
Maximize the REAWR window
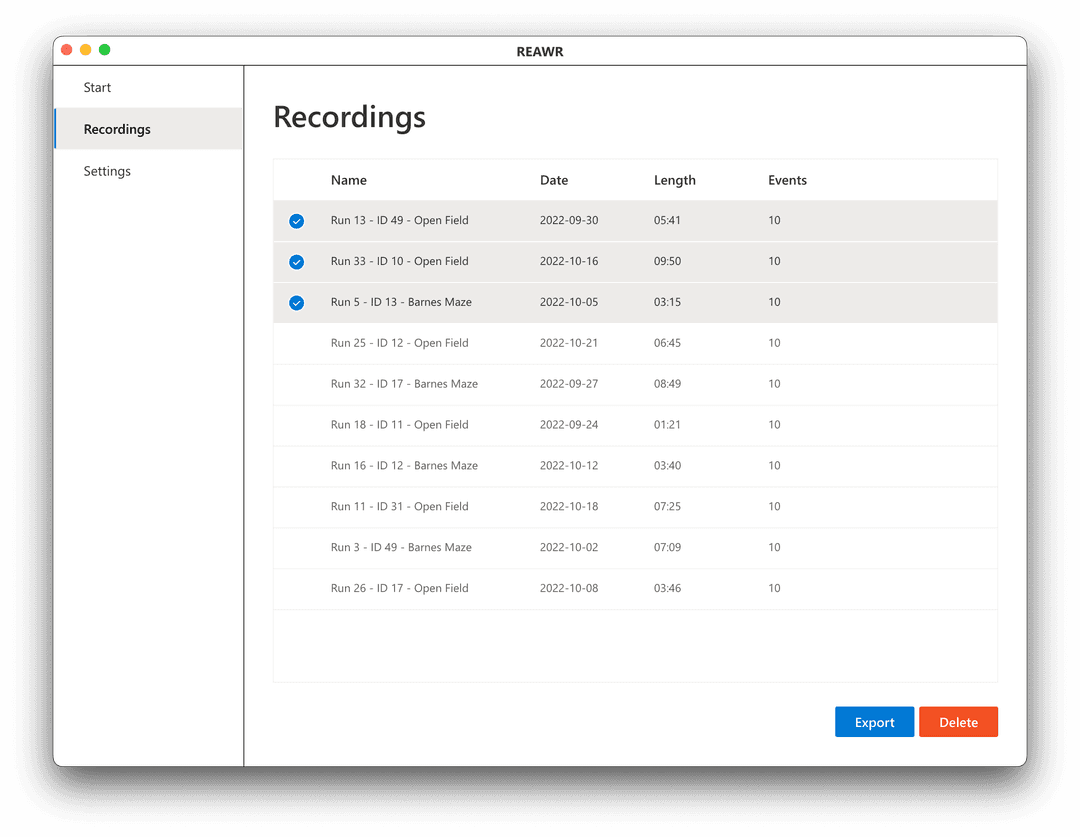[104, 49]
